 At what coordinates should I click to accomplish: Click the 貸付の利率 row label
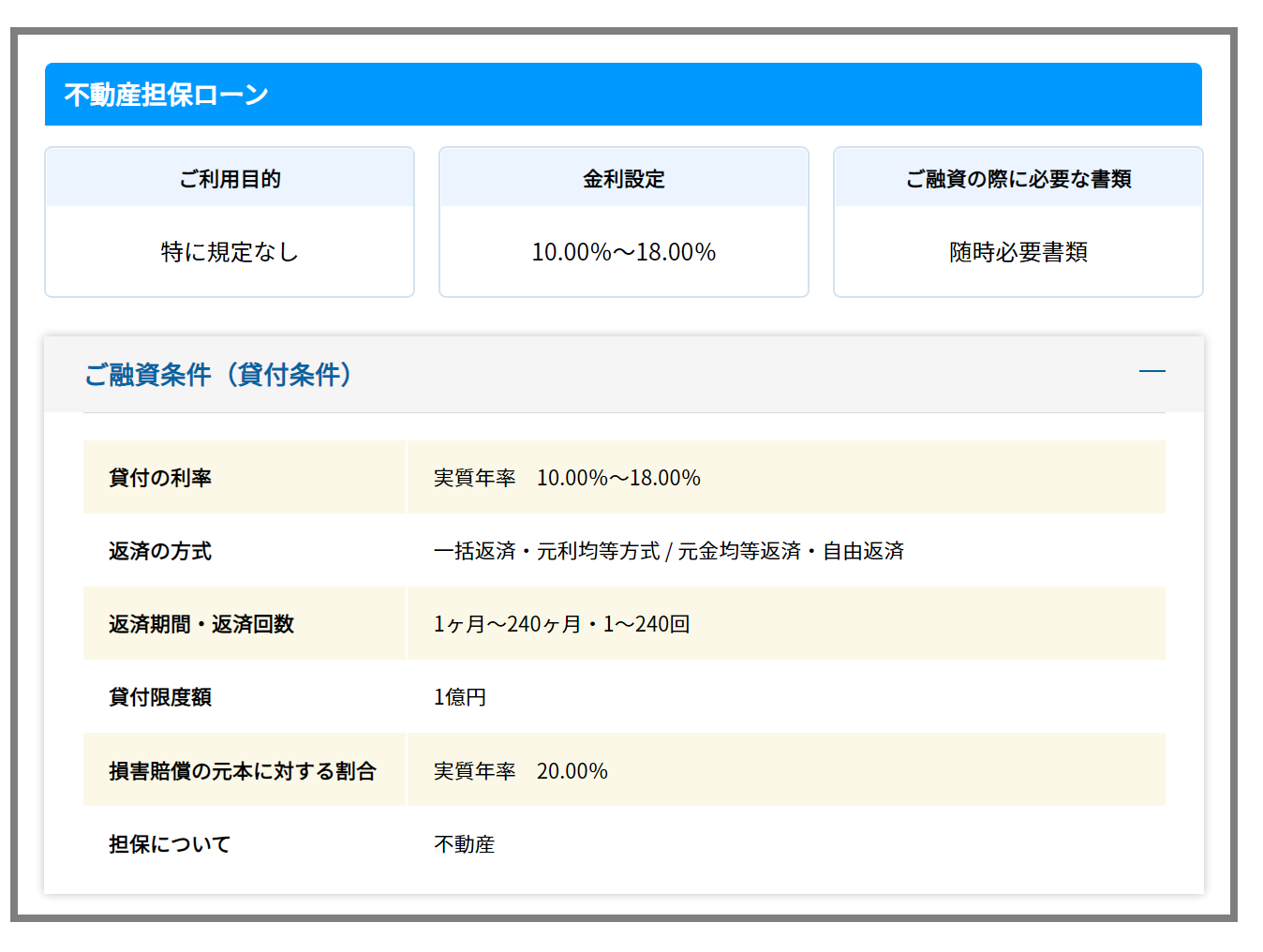coord(160,478)
